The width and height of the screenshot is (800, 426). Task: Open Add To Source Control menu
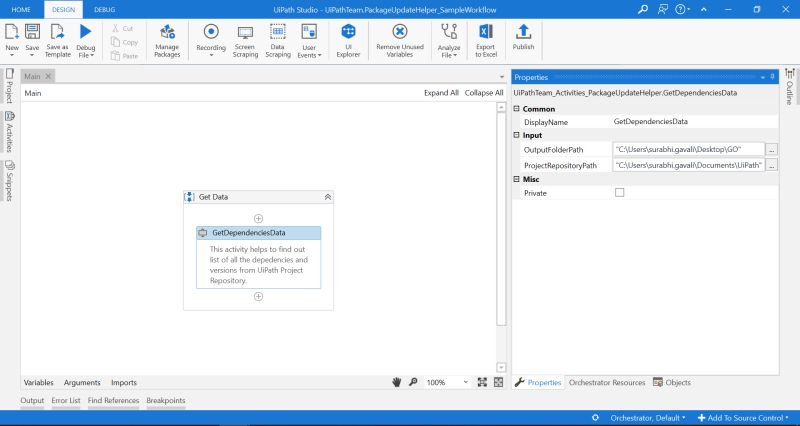pyautogui.click(x=742, y=418)
